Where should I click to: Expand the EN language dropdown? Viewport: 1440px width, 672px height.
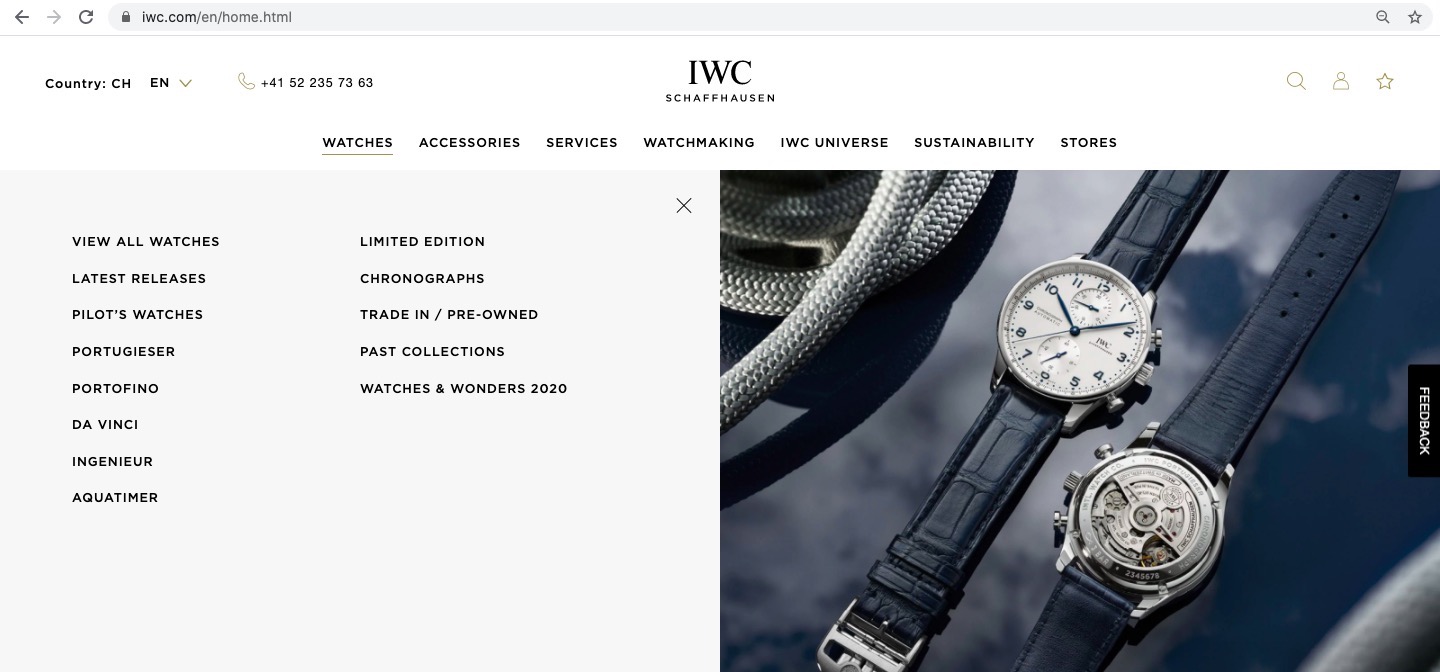pyautogui.click(x=171, y=83)
